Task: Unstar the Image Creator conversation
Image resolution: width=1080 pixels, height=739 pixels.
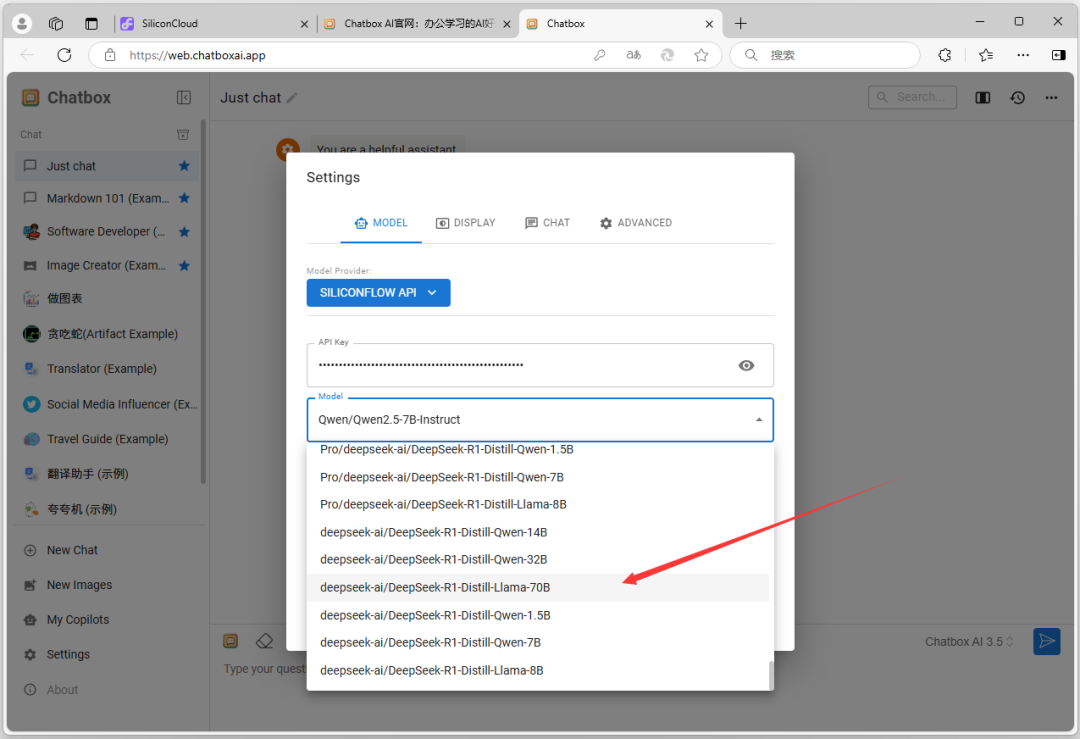Action: (184, 266)
